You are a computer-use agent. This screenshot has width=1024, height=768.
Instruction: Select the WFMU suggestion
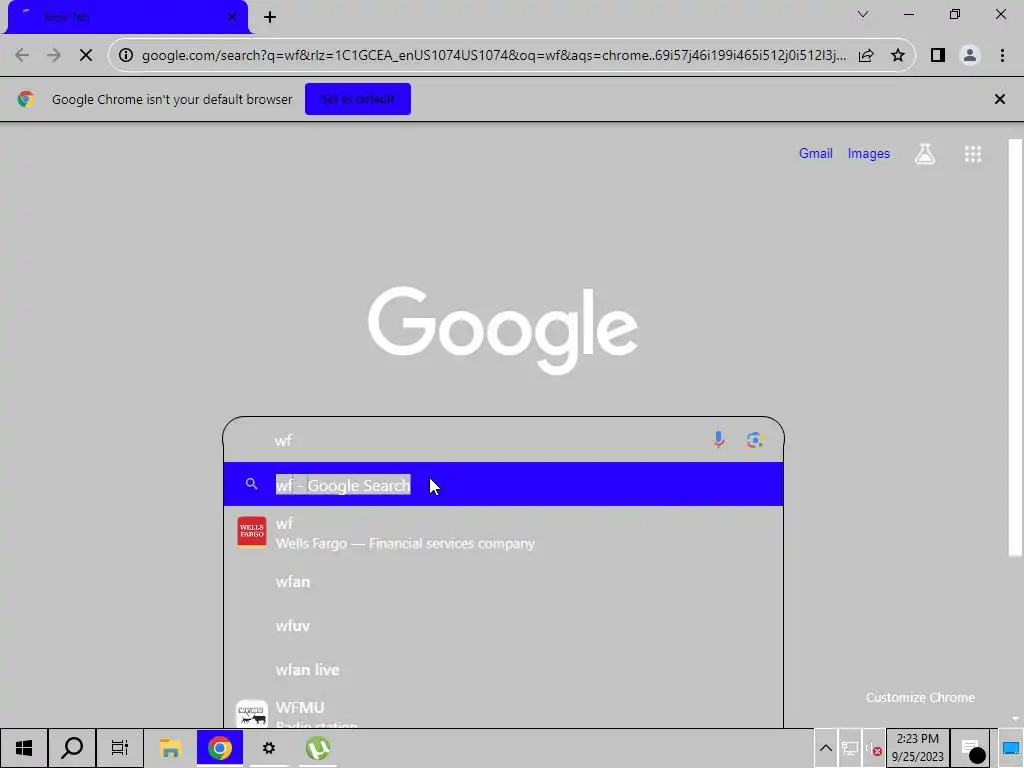(x=504, y=712)
